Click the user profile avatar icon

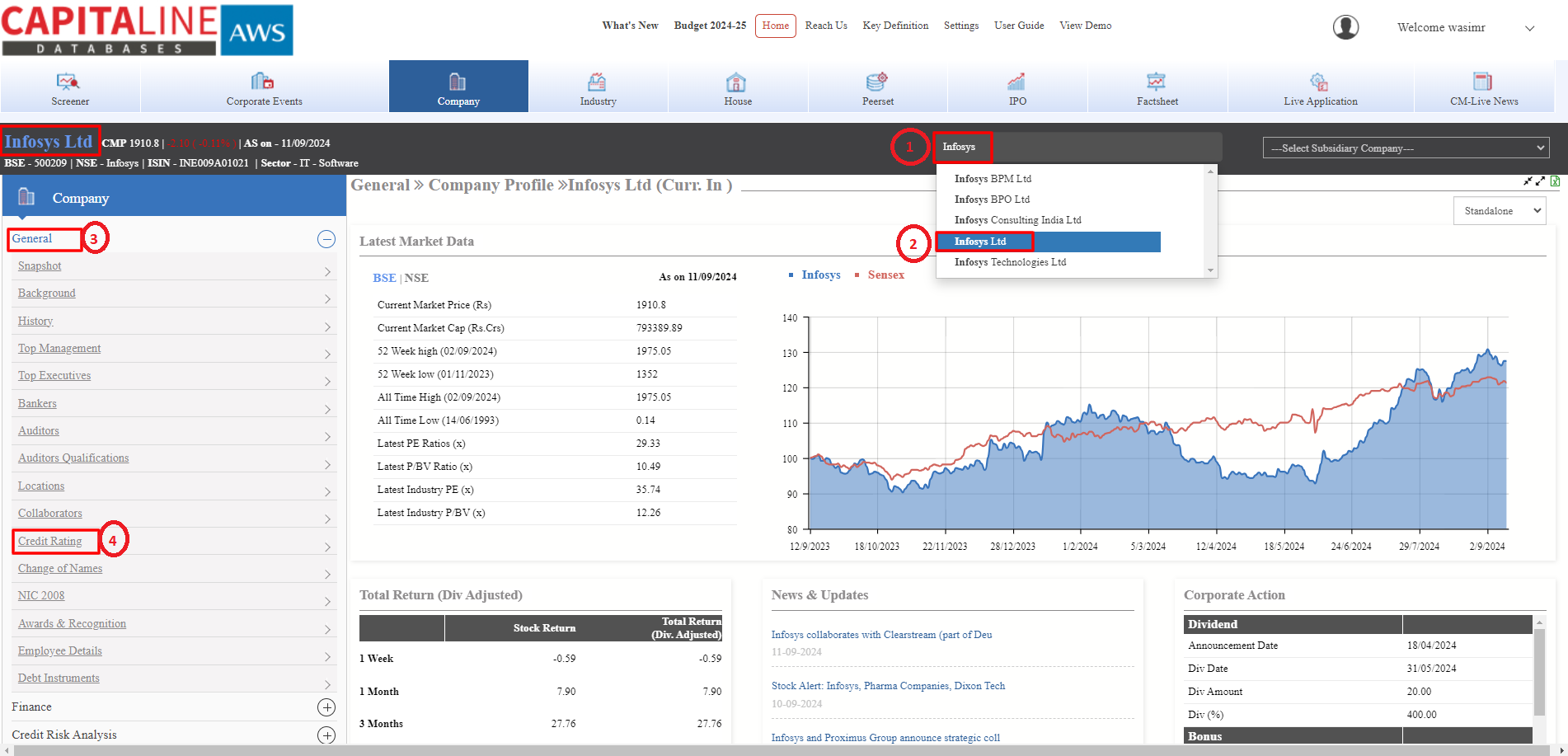[x=1346, y=27]
